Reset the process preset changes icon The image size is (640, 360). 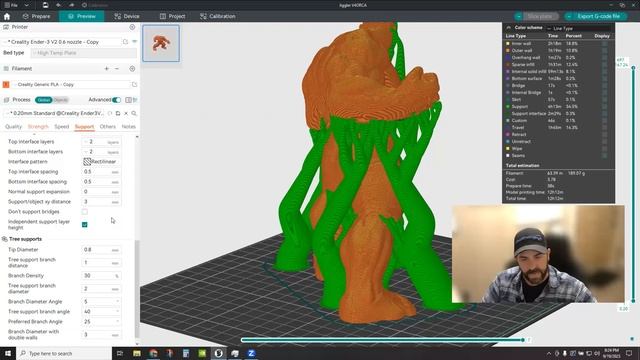click(x=110, y=113)
